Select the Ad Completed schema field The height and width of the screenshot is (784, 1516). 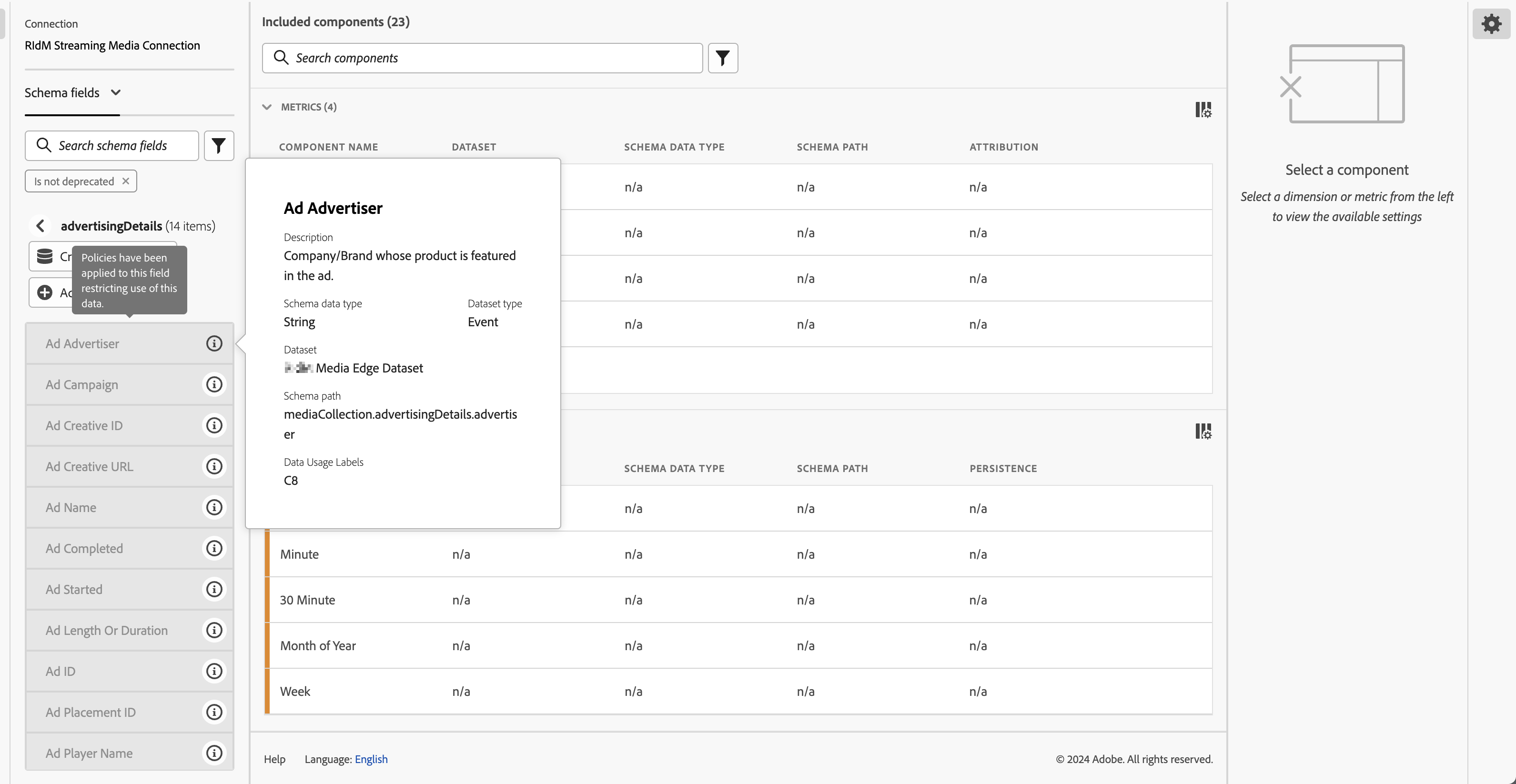(x=84, y=549)
